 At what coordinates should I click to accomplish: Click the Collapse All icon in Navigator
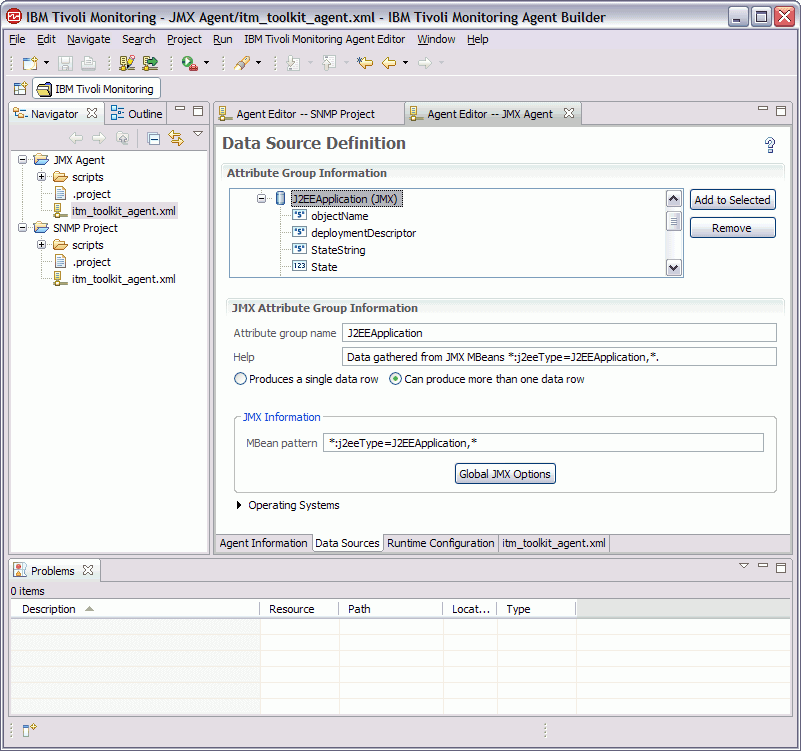pyautogui.click(x=155, y=138)
